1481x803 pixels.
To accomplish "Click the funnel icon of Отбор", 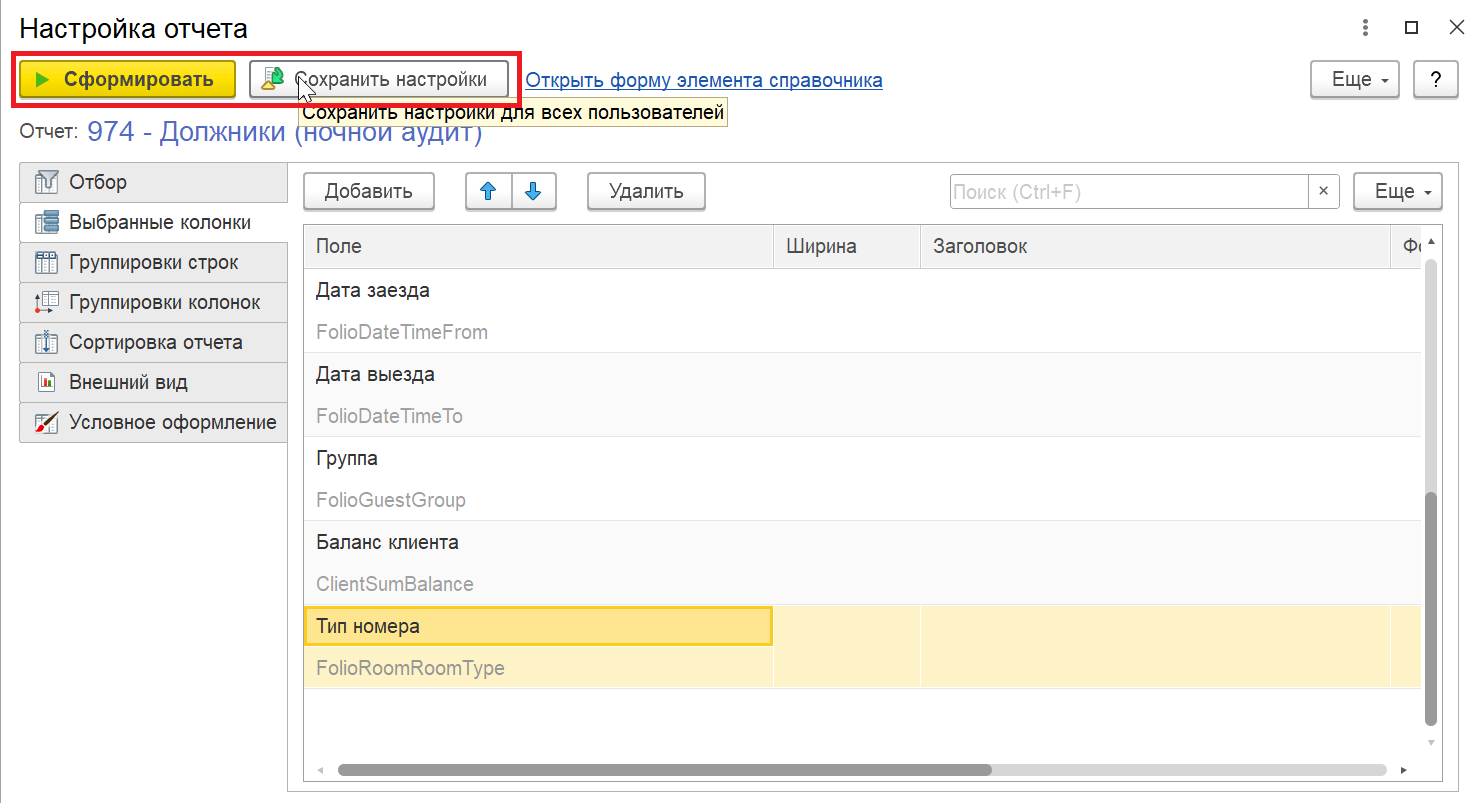I will coord(46,182).
